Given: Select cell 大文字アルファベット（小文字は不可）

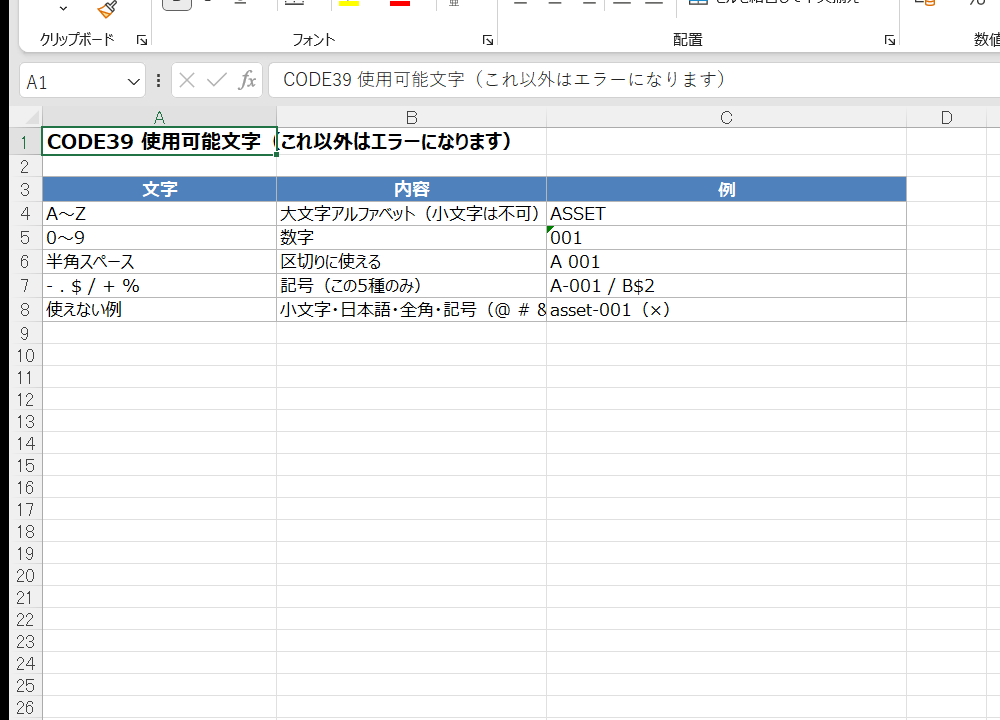Looking at the screenshot, I should coord(411,214).
